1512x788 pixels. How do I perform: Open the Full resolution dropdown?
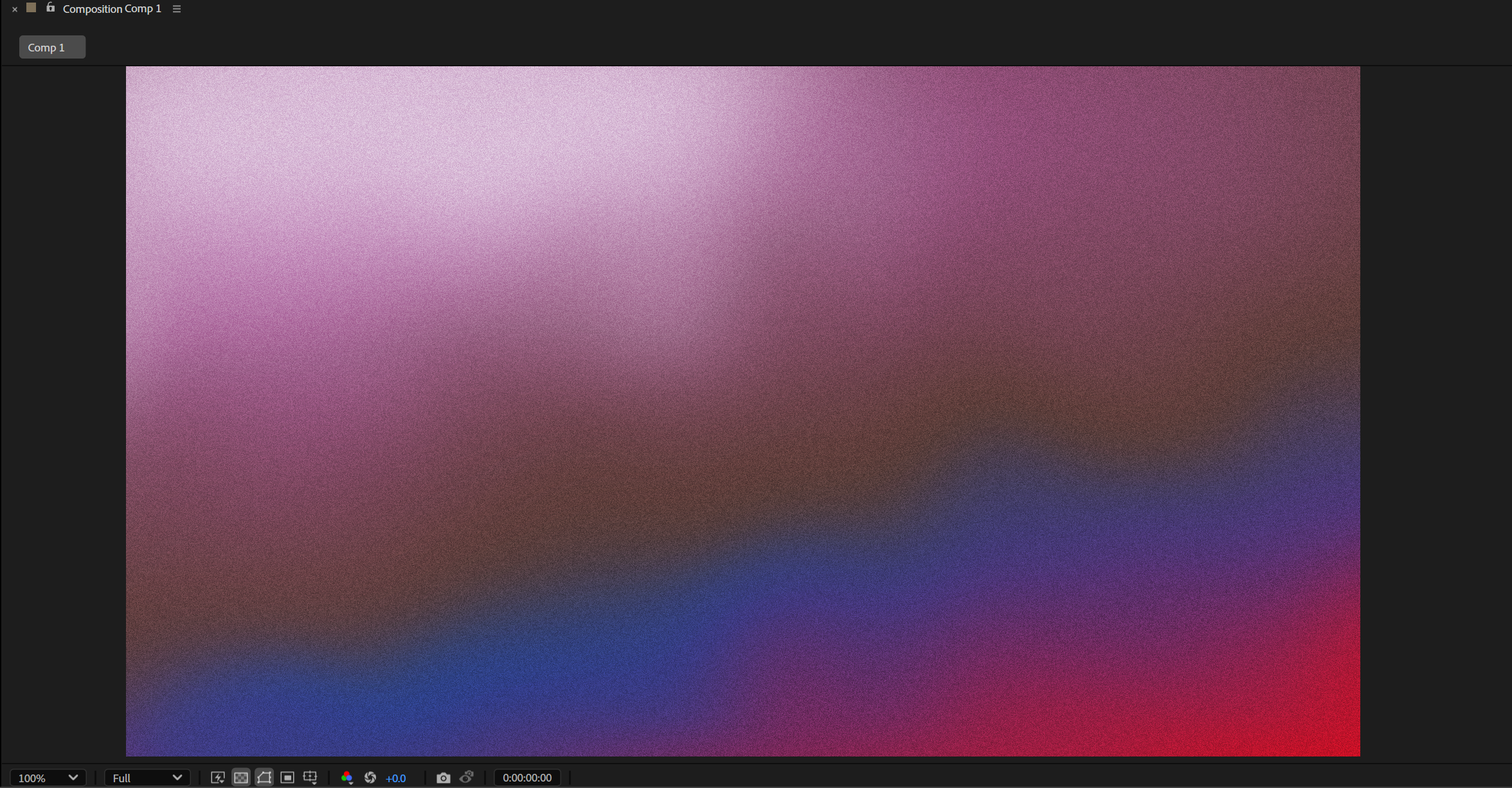tap(147, 778)
